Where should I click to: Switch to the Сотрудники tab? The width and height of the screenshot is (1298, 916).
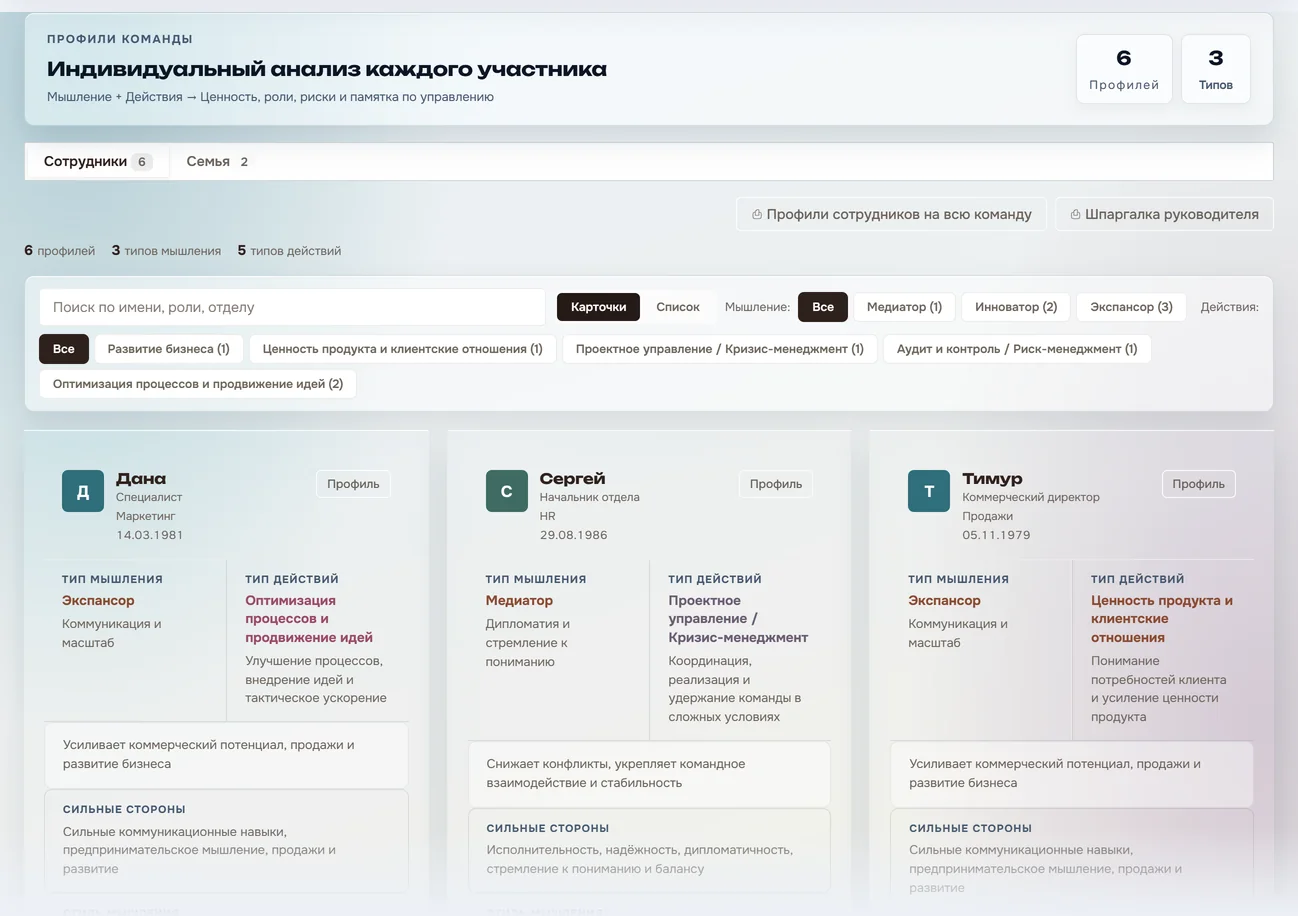point(97,161)
